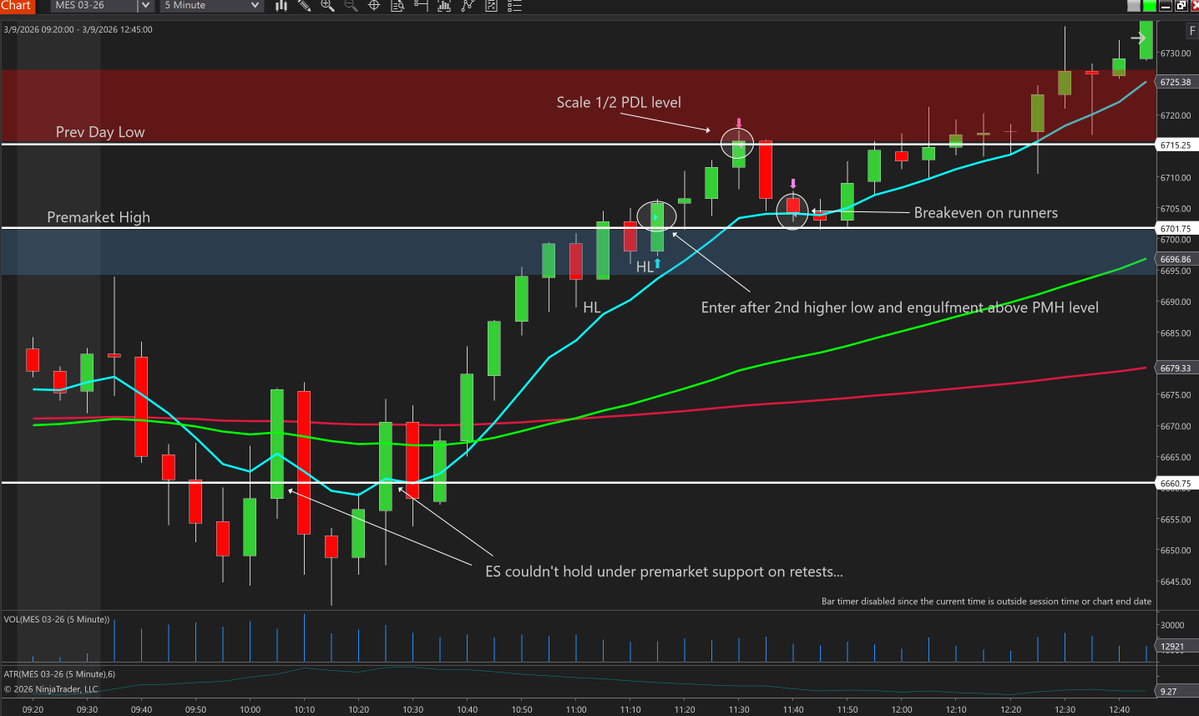Click the scroll-to-latest-bar arrow
The height and width of the screenshot is (716, 1199).
[1139, 38]
